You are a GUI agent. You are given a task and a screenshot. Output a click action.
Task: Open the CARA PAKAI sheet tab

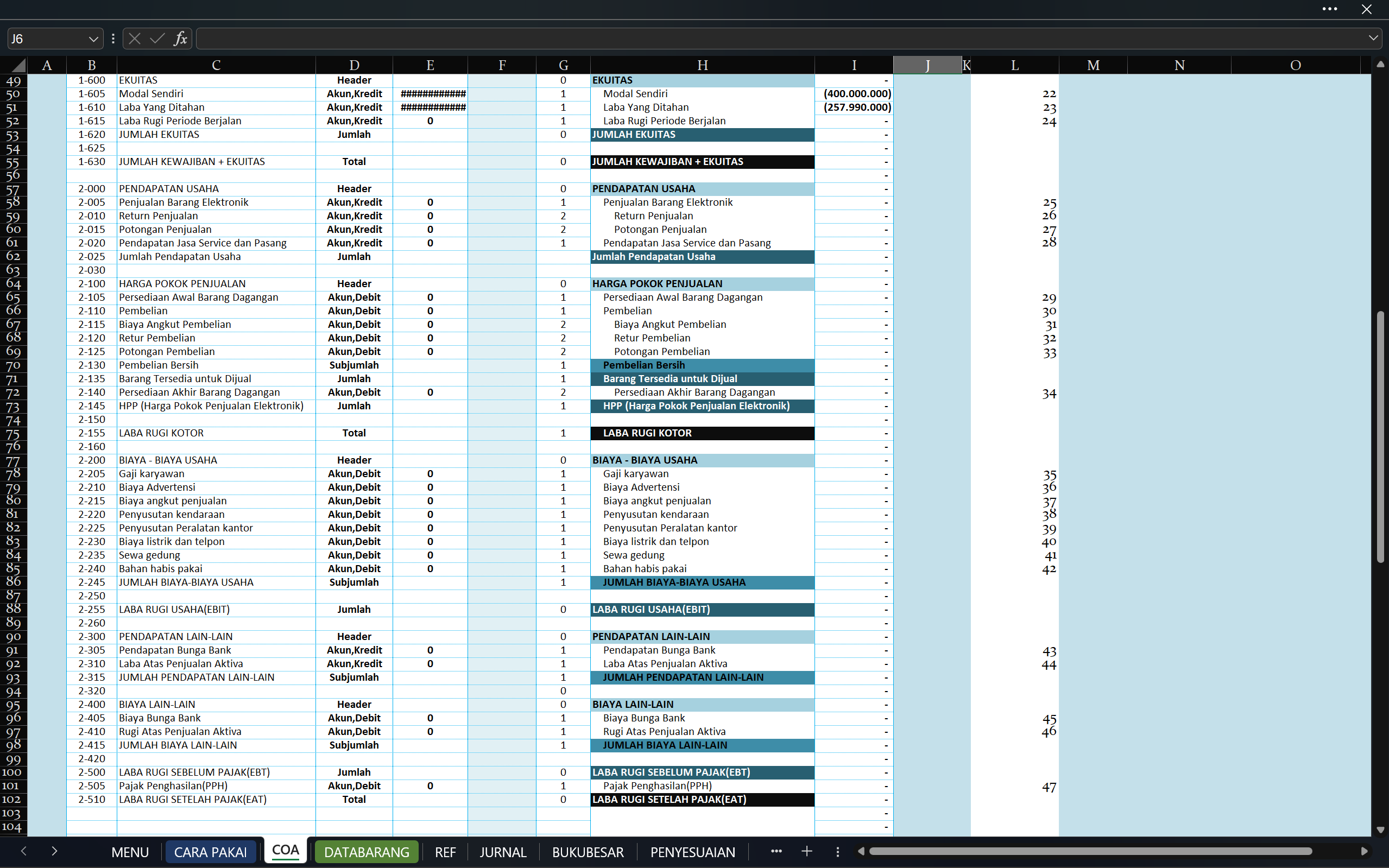click(x=210, y=852)
